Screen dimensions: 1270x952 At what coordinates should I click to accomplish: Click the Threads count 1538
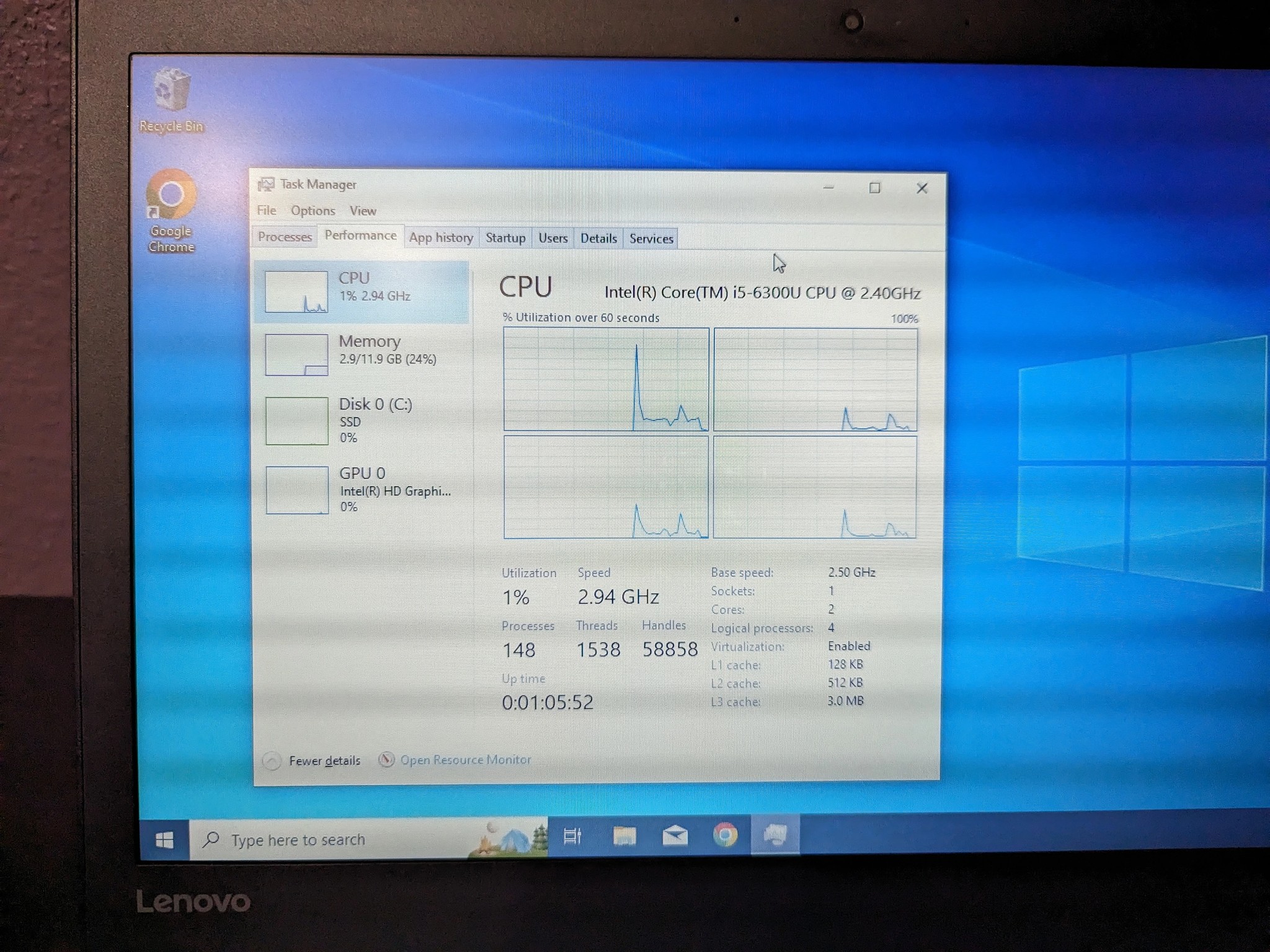[598, 650]
